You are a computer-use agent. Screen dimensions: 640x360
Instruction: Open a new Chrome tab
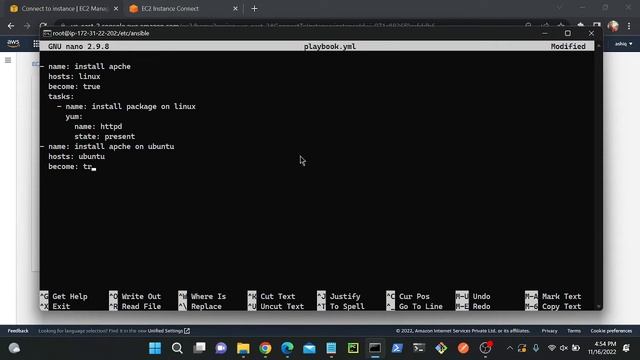coord(254,9)
